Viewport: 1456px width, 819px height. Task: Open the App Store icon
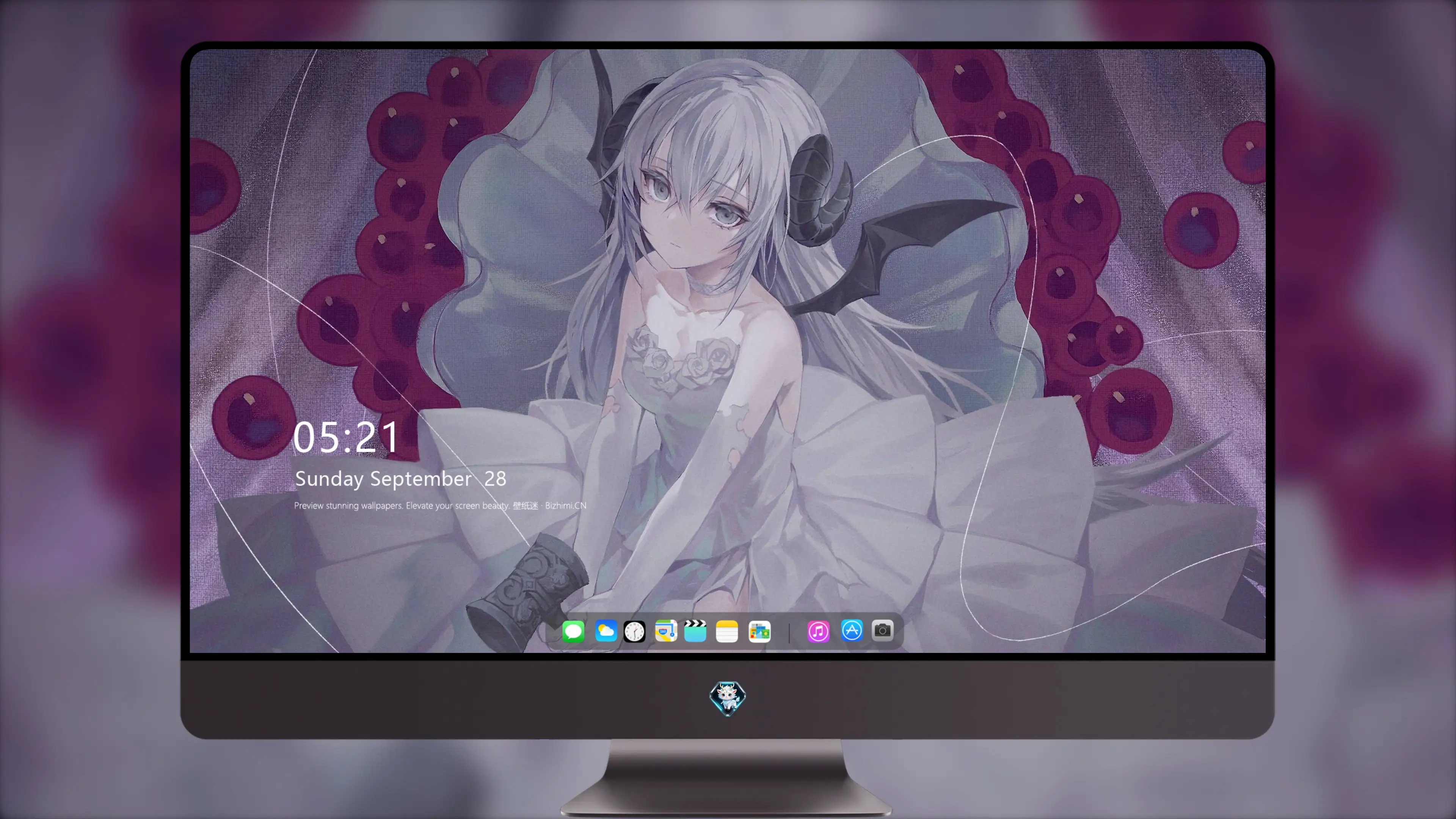tap(852, 630)
